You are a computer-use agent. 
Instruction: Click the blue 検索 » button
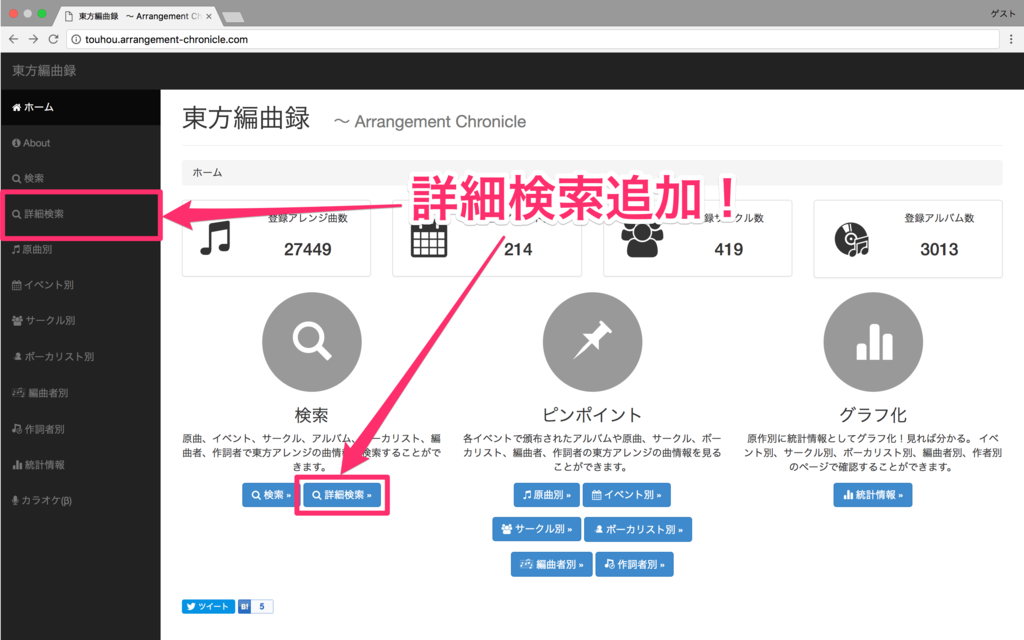click(270, 495)
